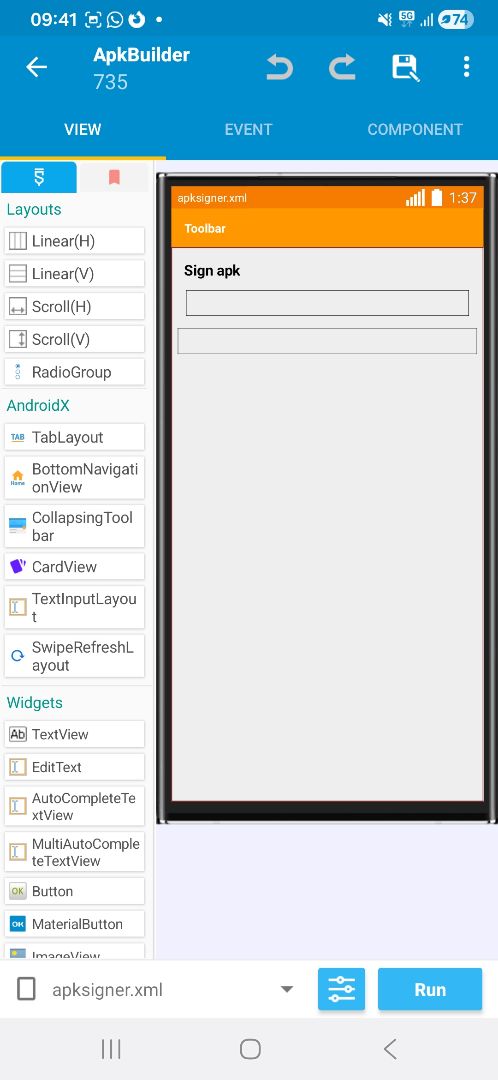Choose the SwipeRefreshLayout widget
498x1080 pixels.
tap(74, 656)
